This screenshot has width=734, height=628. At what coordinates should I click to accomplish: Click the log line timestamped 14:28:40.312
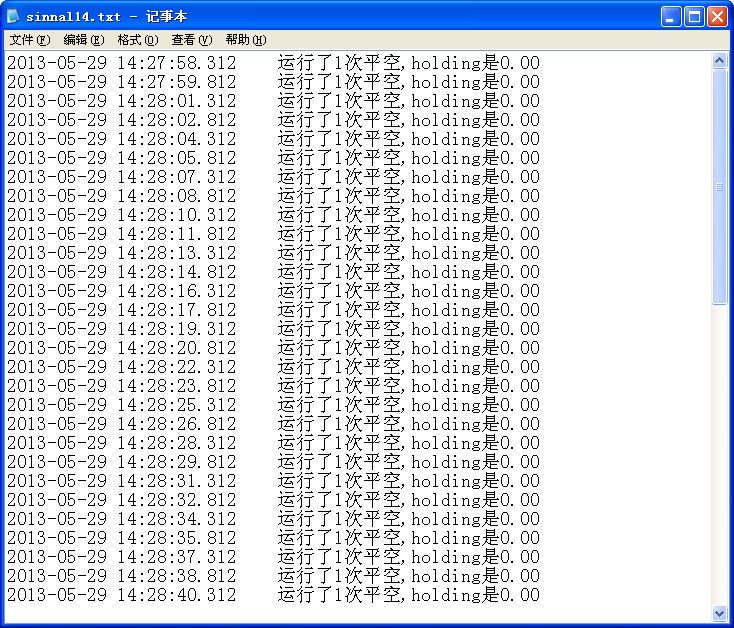[x=273, y=595]
